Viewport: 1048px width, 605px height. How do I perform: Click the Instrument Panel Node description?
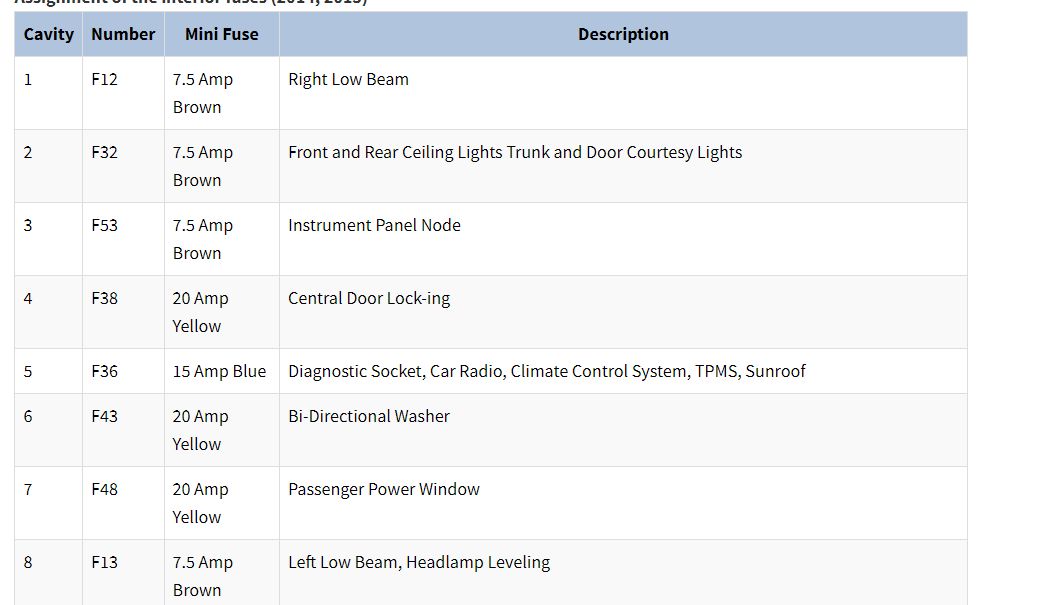click(374, 226)
